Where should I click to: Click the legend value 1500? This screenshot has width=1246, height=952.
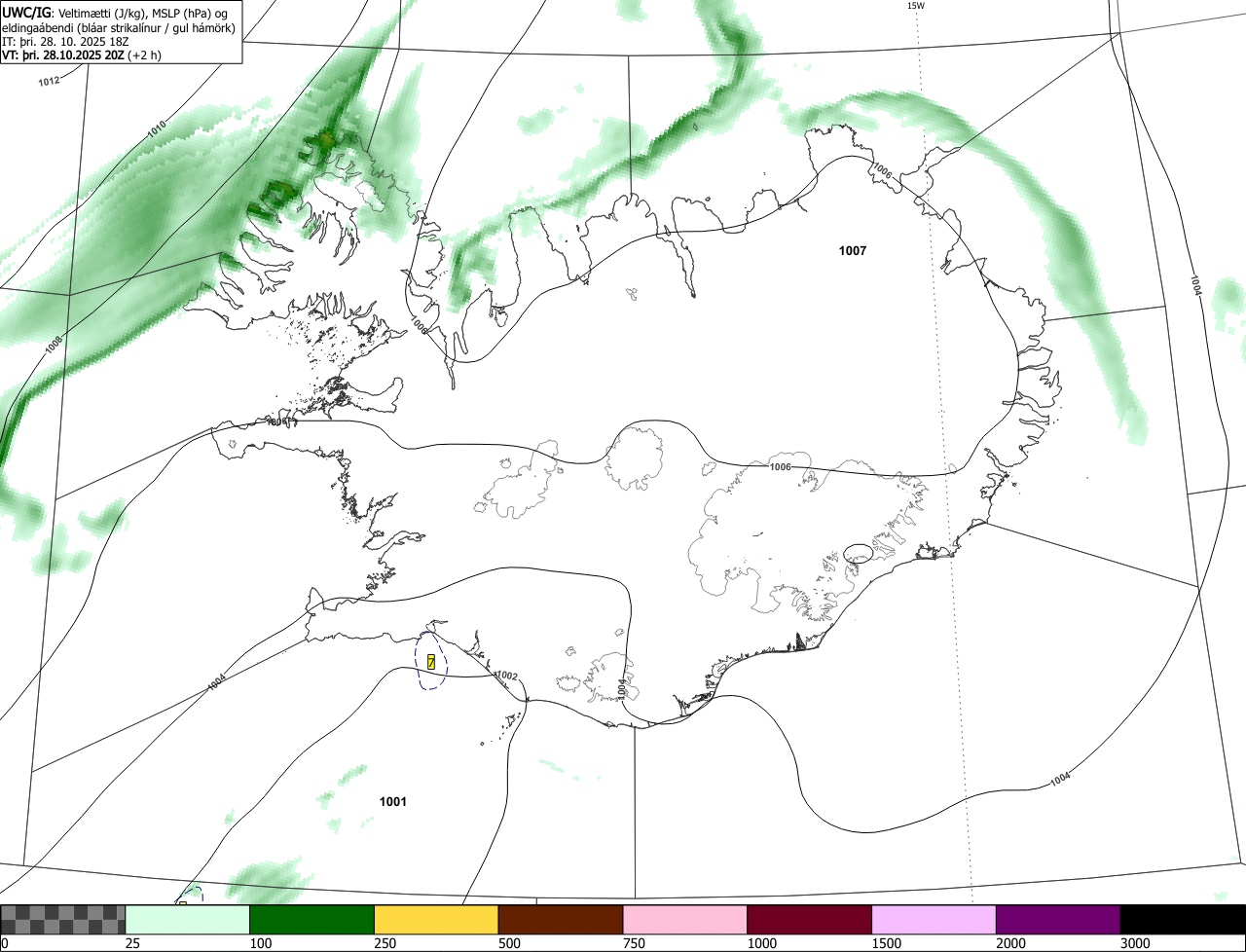(x=887, y=943)
